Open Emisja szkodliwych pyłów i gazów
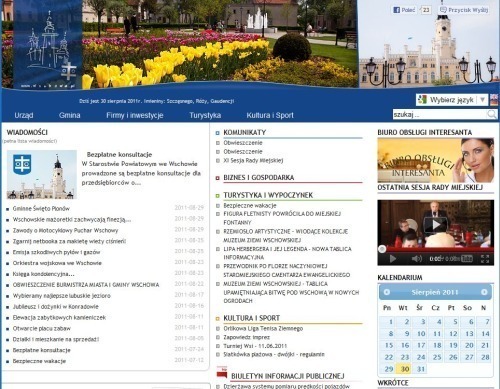Screen dimensions: 500x389 coord(56,252)
